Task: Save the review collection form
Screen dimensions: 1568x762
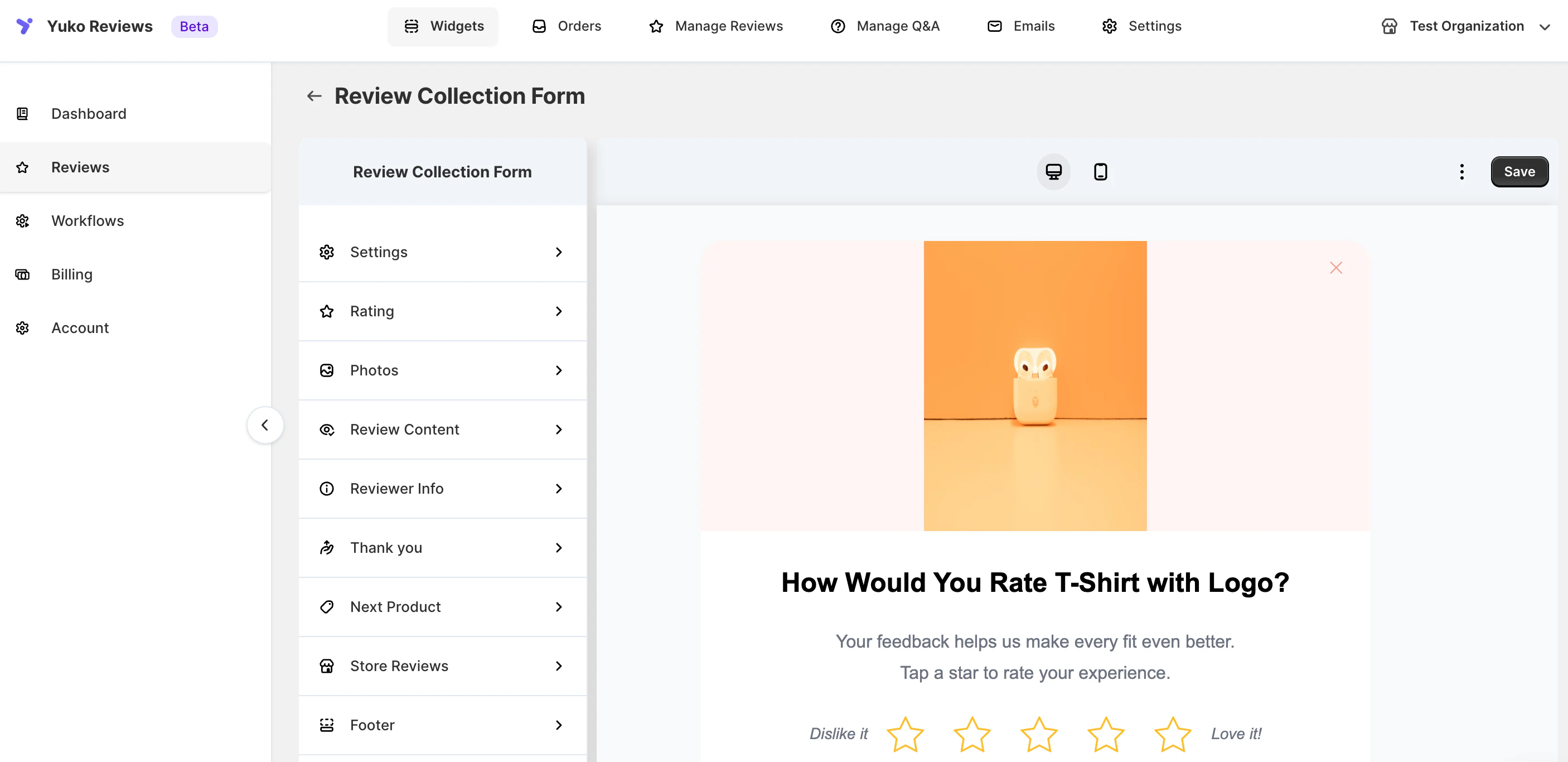Action: pyautogui.click(x=1519, y=172)
